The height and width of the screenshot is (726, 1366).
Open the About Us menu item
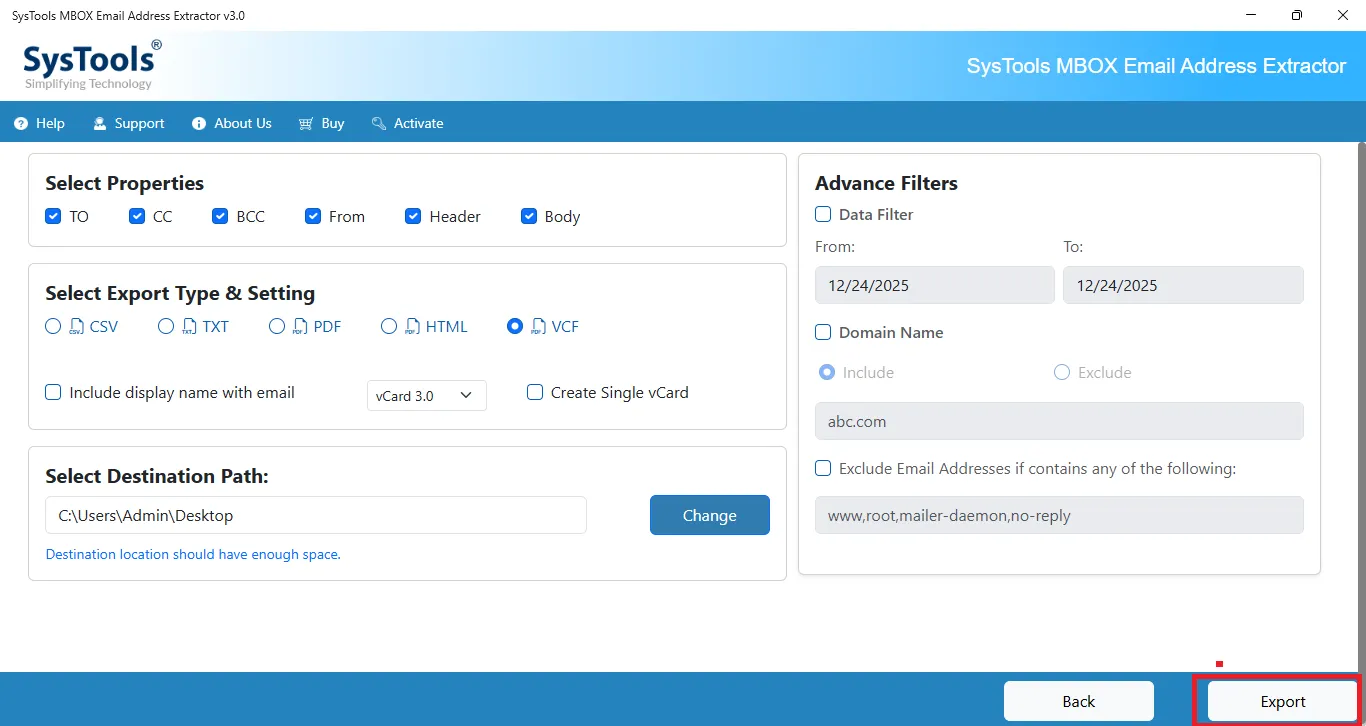click(x=232, y=124)
